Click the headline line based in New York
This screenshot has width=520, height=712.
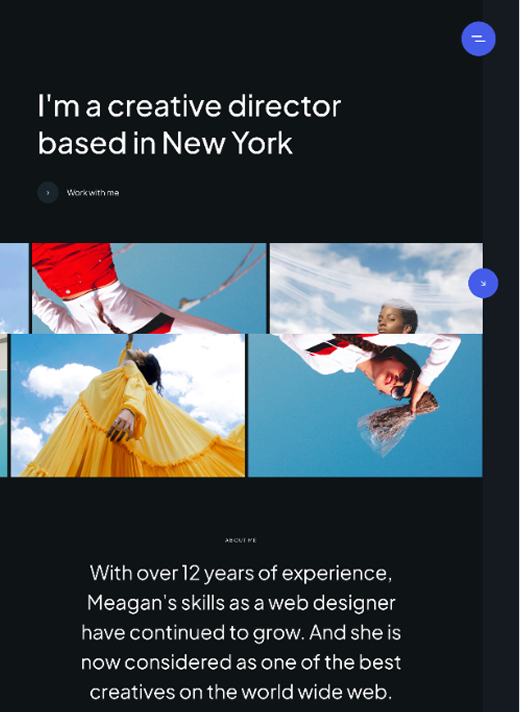pos(165,143)
